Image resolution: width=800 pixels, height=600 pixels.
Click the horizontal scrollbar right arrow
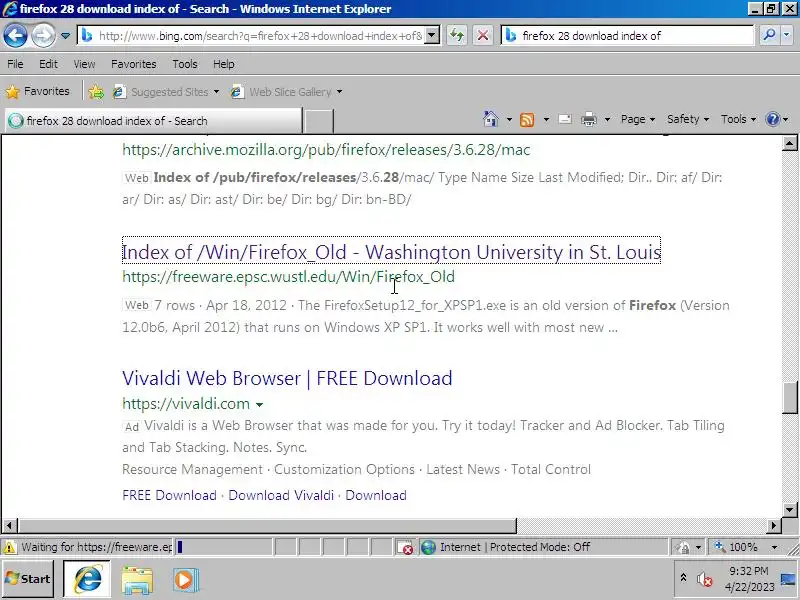coord(774,525)
